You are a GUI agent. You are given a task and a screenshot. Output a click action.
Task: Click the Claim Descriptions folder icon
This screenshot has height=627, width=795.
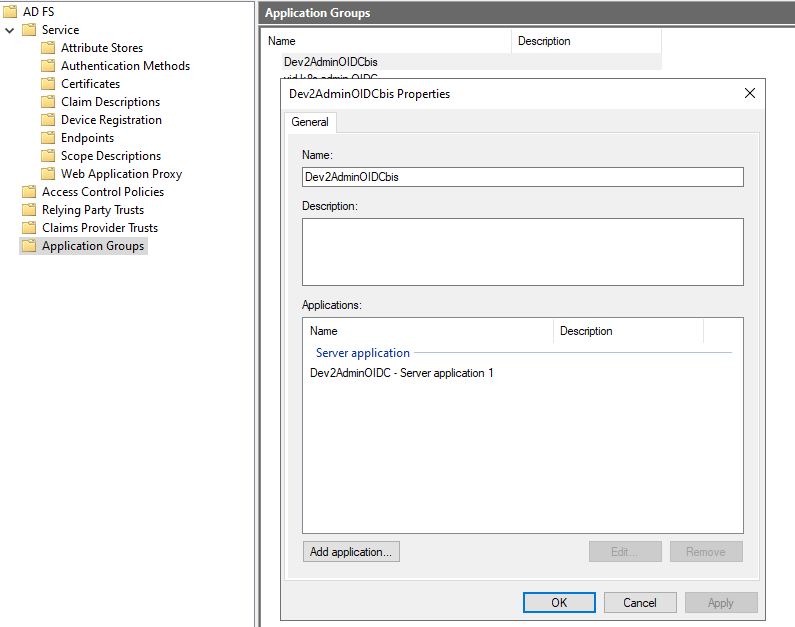click(48, 101)
